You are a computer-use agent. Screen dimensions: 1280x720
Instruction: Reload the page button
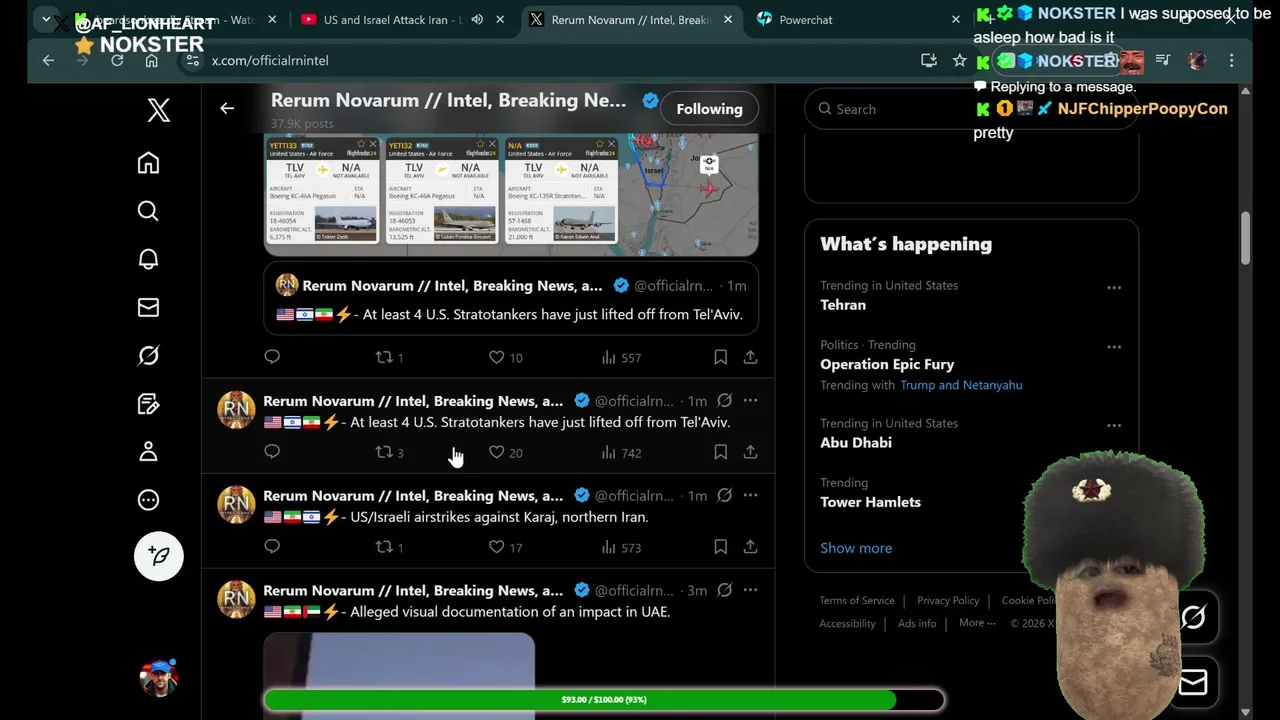pos(117,60)
